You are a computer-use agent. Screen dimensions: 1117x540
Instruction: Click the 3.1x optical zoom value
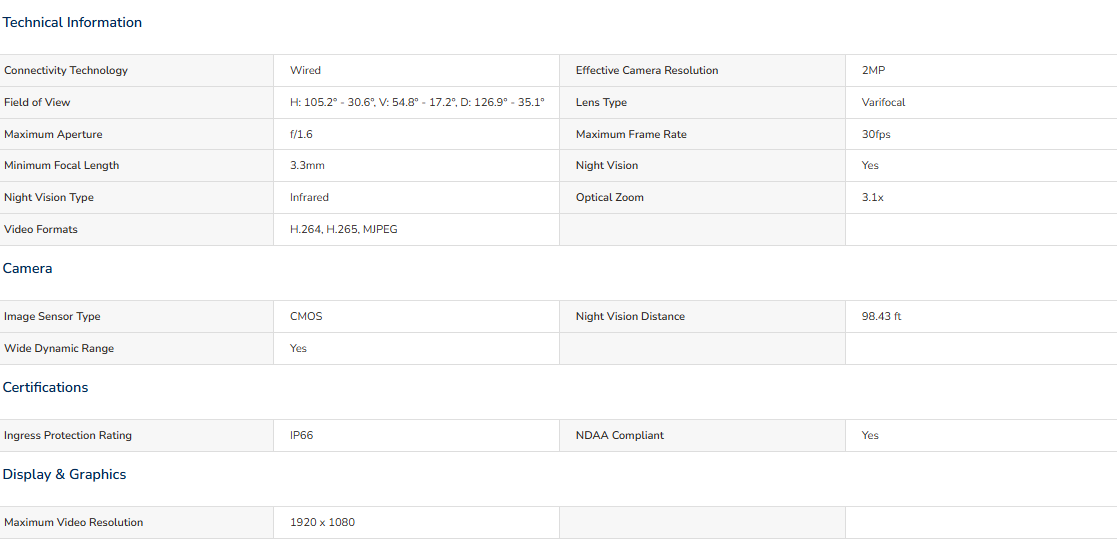point(873,197)
